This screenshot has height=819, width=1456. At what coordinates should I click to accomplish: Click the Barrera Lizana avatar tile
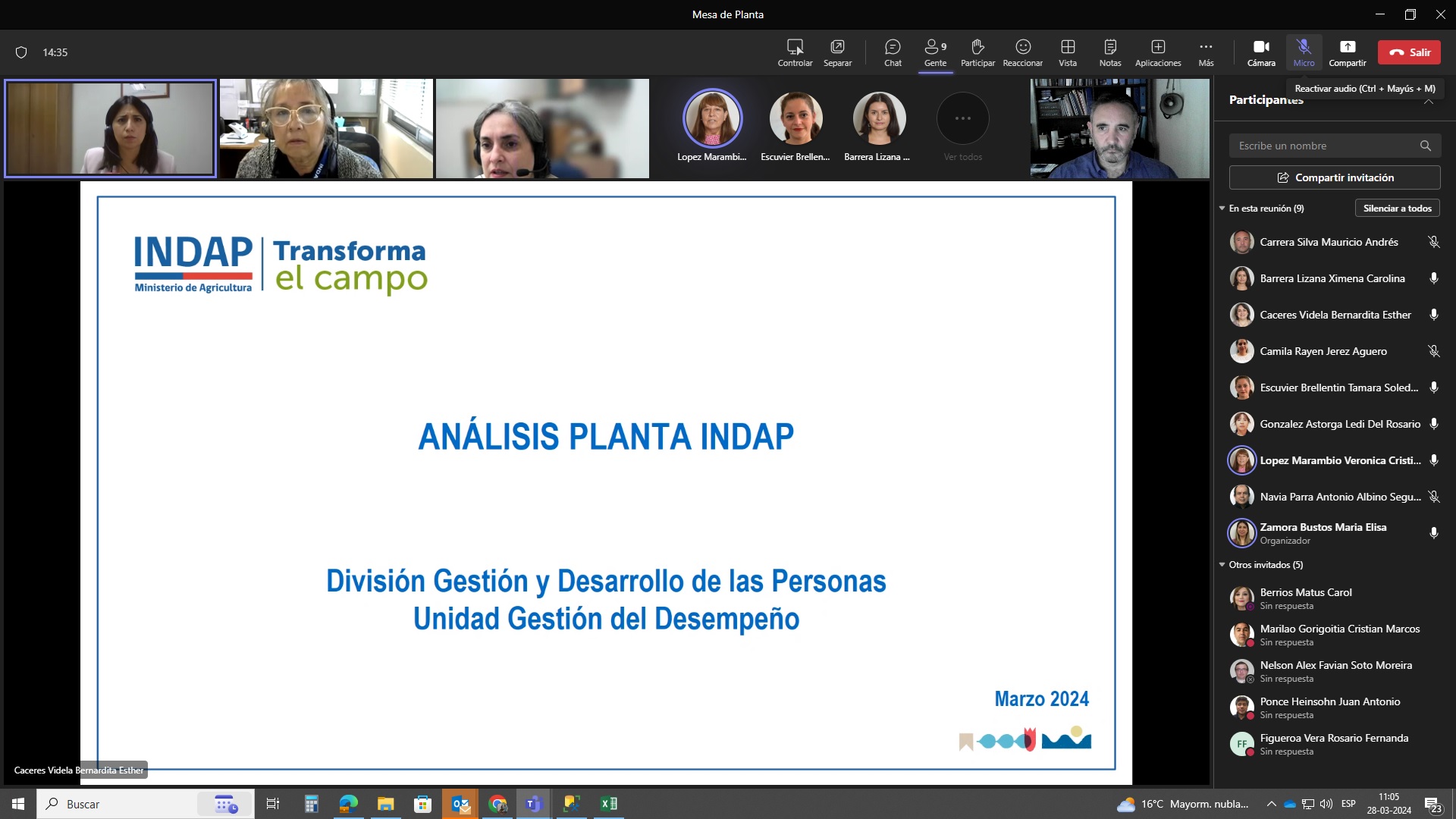[878, 127]
